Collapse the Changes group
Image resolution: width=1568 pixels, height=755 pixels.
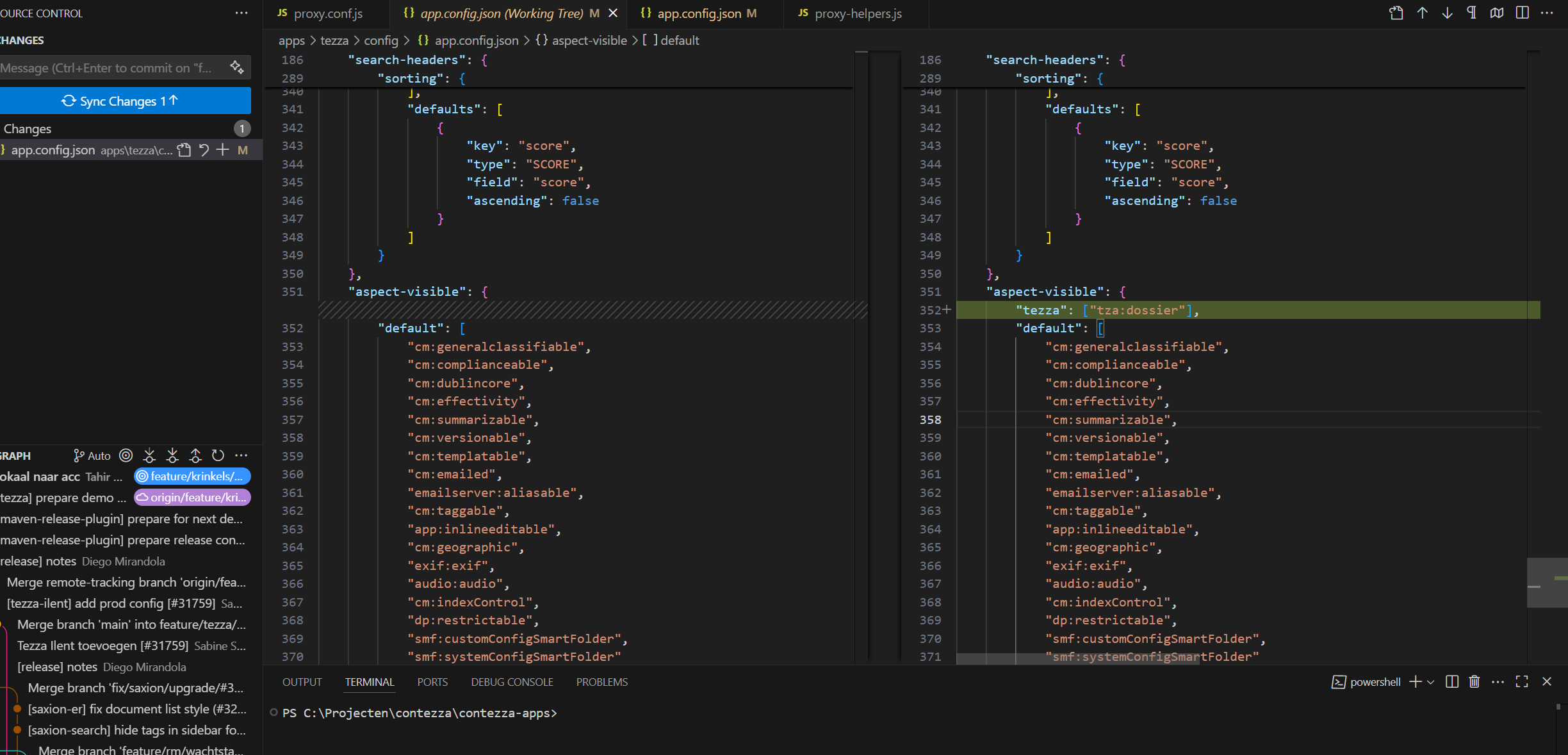[28, 129]
